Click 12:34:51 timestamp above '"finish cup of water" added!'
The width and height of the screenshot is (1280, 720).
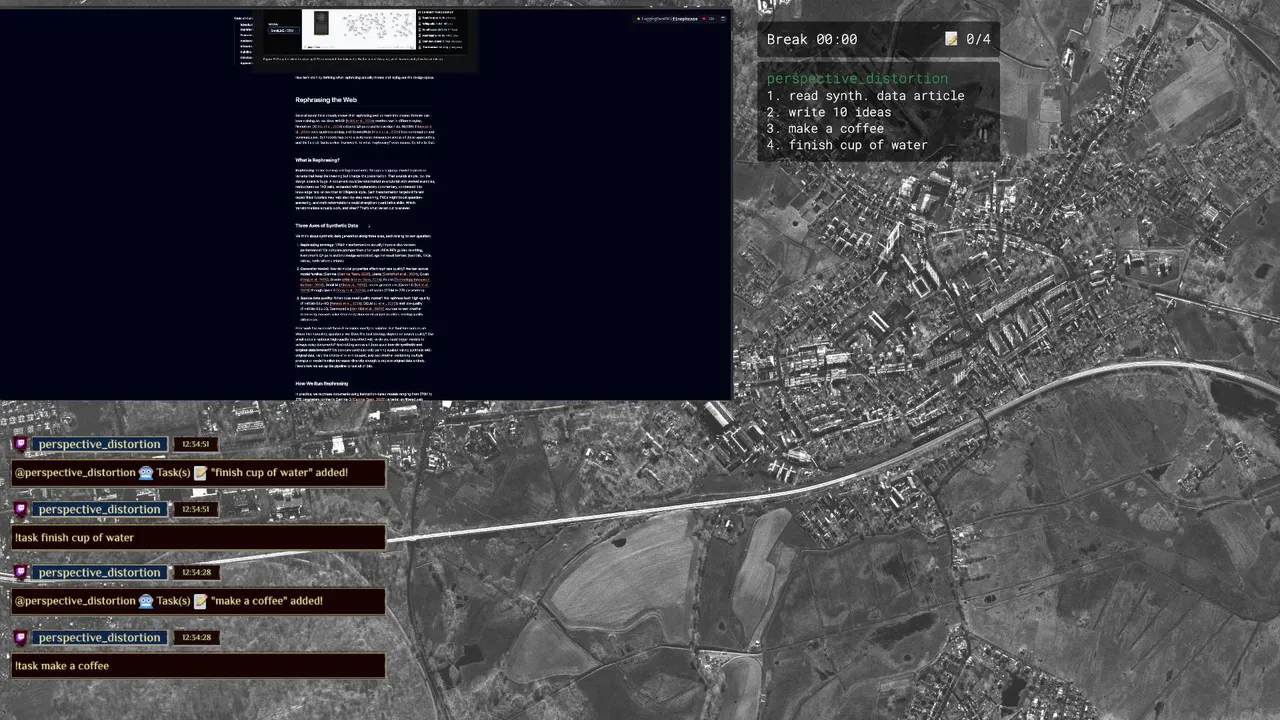[x=195, y=444]
